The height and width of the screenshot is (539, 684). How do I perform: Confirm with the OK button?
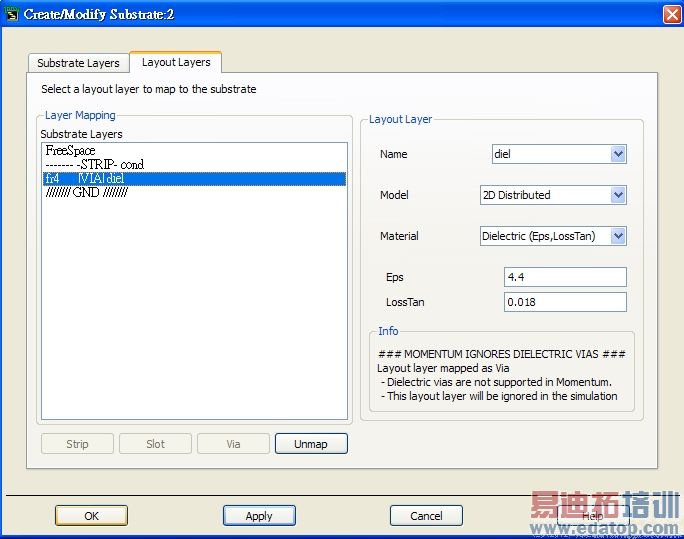[92, 516]
